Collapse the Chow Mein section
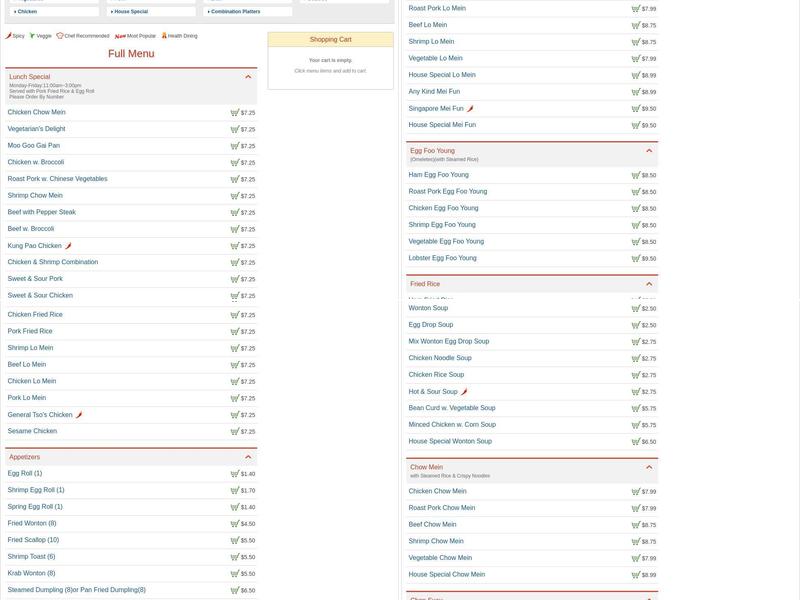The image size is (800, 600). click(649, 467)
